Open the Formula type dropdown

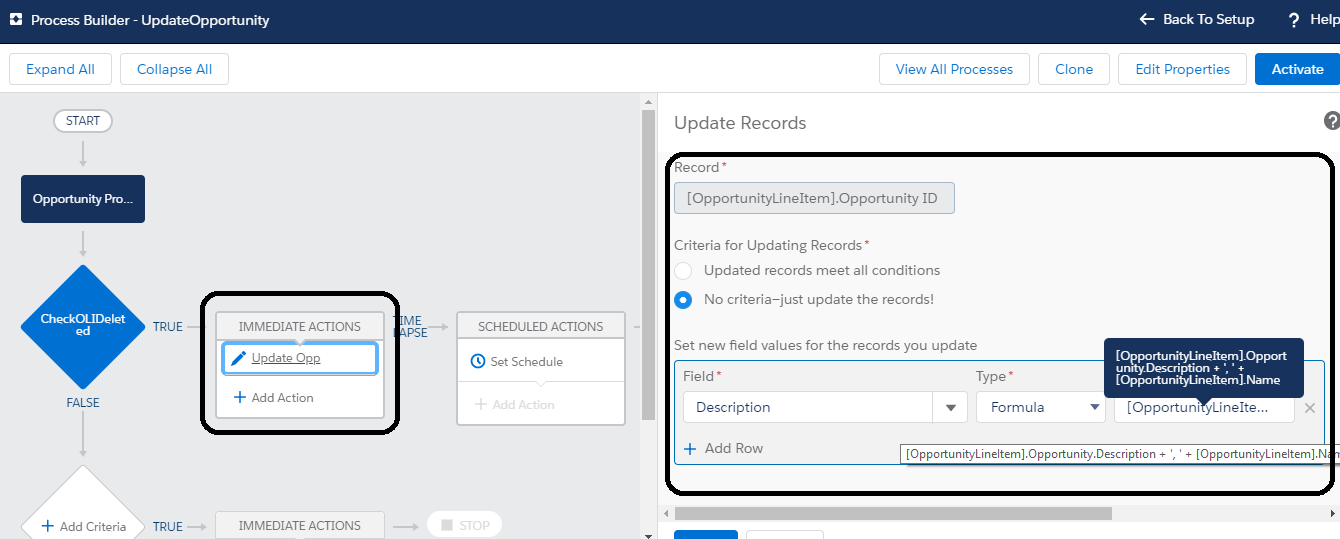click(1040, 407)
